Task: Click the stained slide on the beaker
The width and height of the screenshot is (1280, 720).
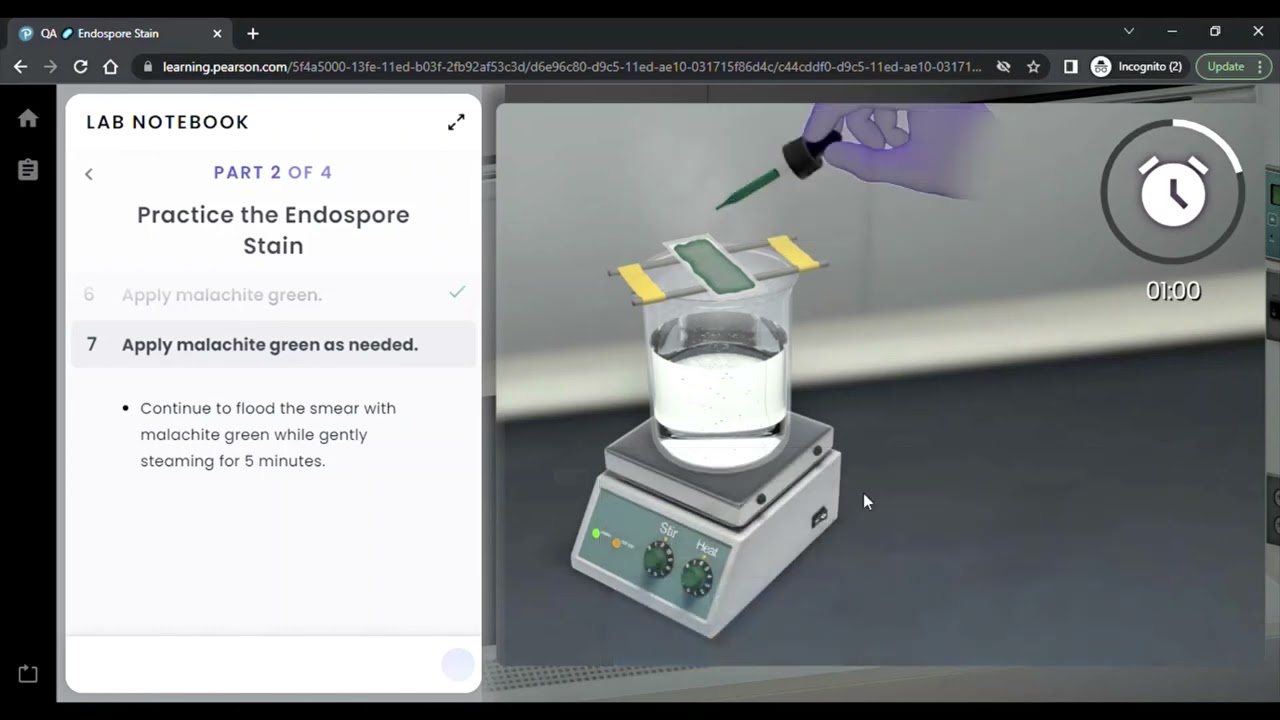Action: click(713, 264)
